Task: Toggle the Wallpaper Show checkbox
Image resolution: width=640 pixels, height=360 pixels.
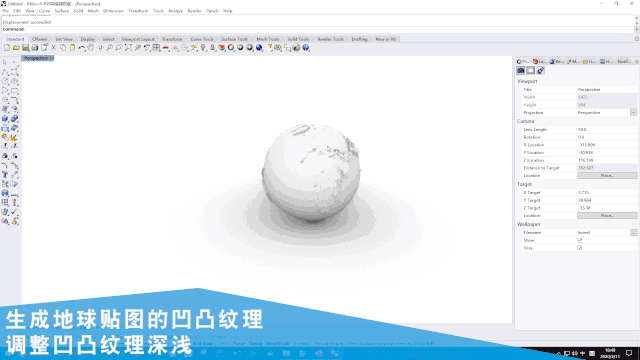Action: click(580, 240)
